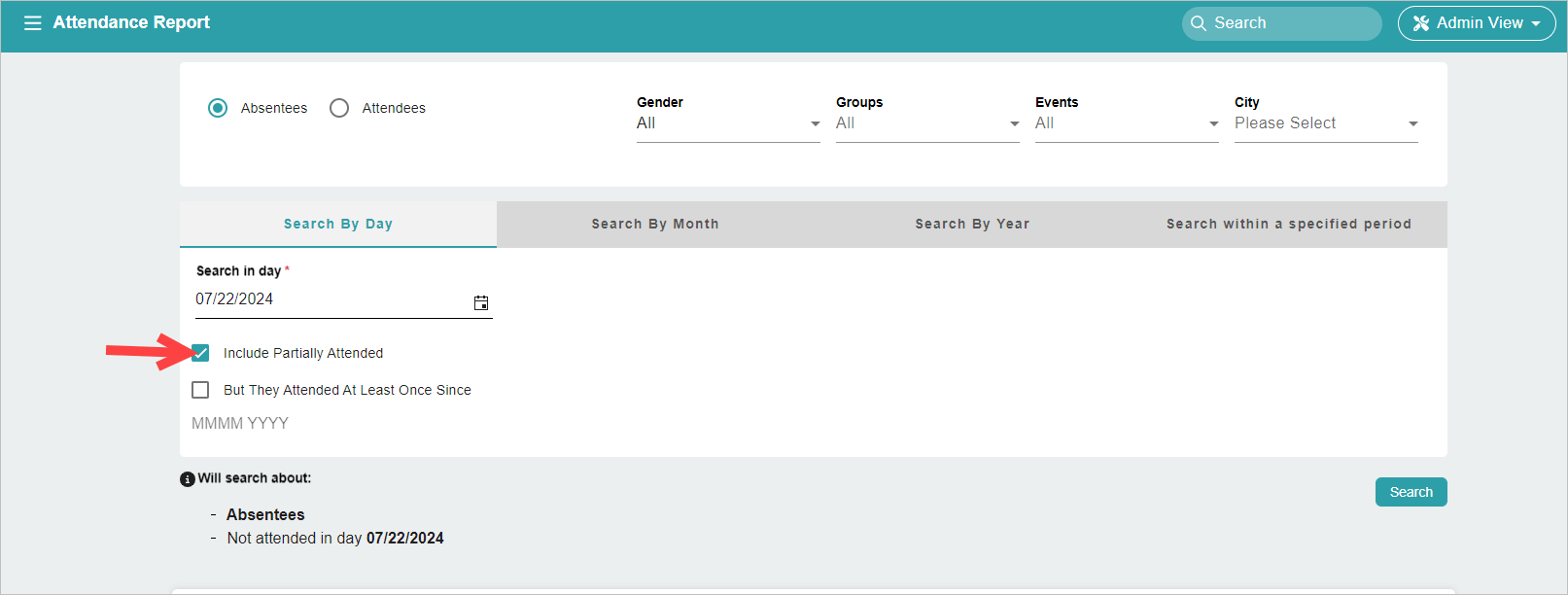Expand the Groups dropdown
The height and width of the screenshot is (595, 1568).
click(927, 123)
